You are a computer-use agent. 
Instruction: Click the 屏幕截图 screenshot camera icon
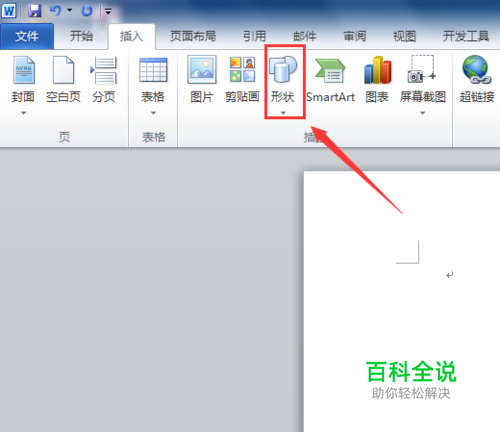point(422,69)
